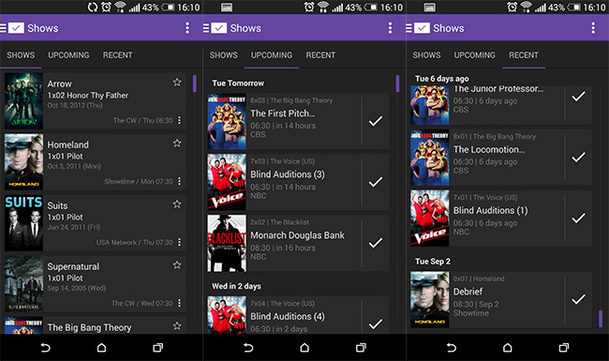
Task: Tap Recent apps button in right screen
Action: [x=564, y=347]
